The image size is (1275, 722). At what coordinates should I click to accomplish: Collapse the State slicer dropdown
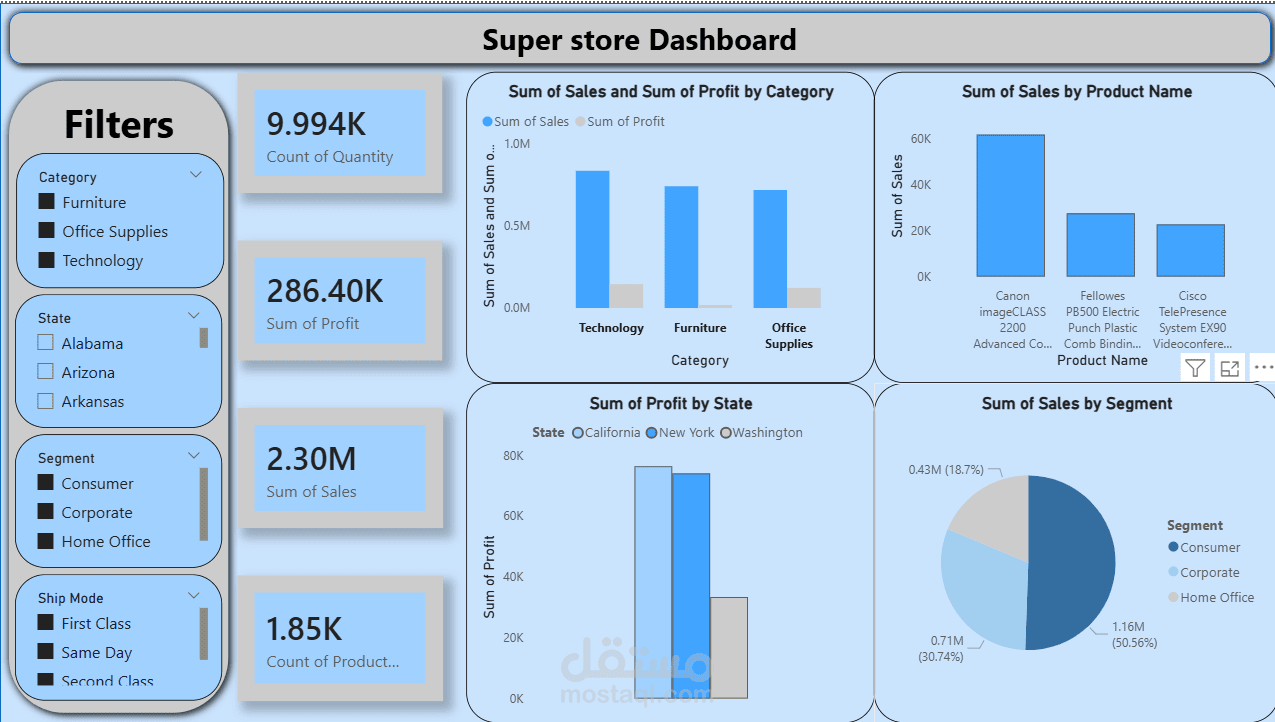(x=195, y=315)
